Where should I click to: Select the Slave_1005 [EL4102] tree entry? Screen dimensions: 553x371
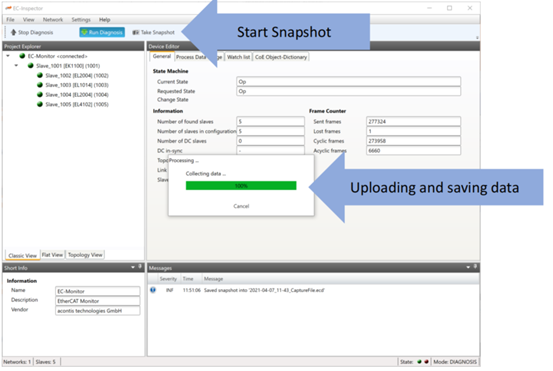click(77, 104)
